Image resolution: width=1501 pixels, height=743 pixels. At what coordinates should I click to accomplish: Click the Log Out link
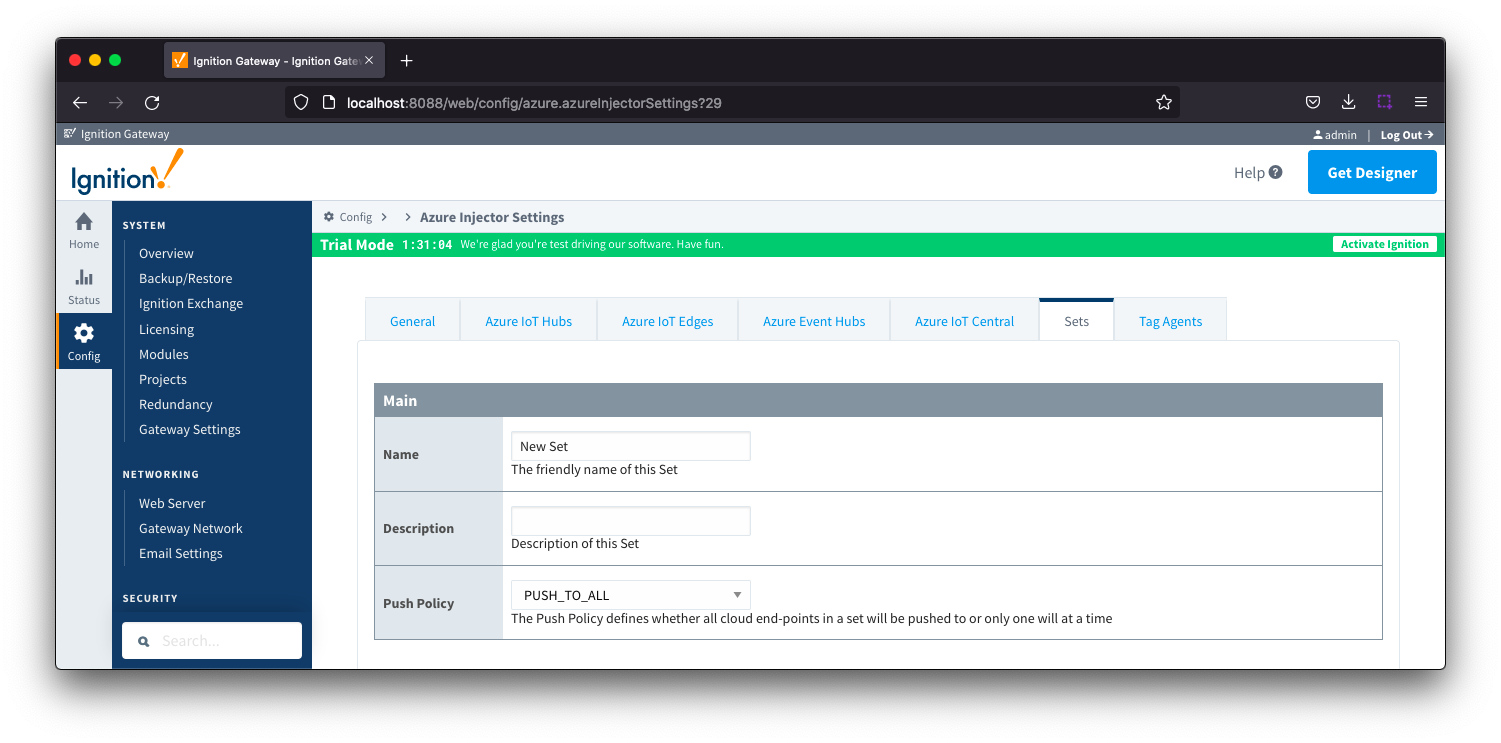[1406, 135]
